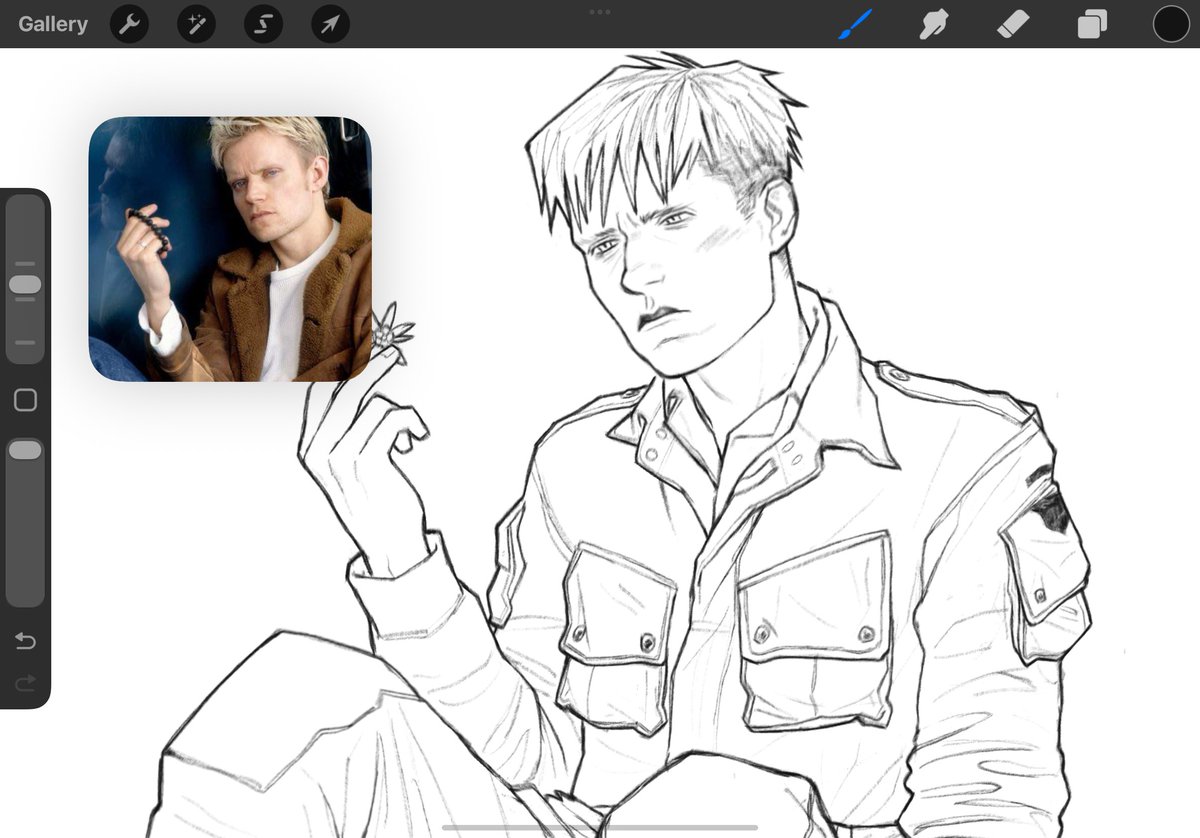Redo the last action
This screenshot has width=1200, height=838.
coord(25,683)
